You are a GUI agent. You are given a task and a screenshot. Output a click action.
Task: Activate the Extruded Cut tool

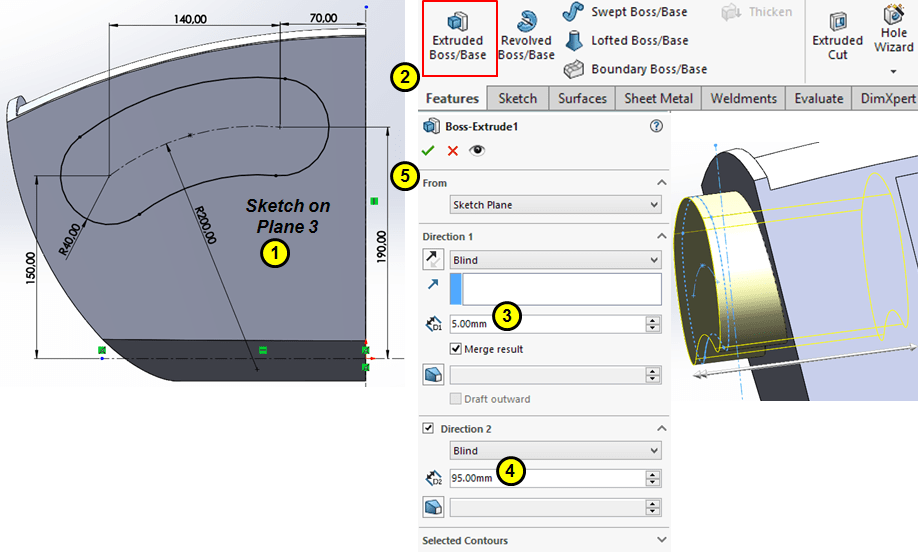click(x=837, y=38)
